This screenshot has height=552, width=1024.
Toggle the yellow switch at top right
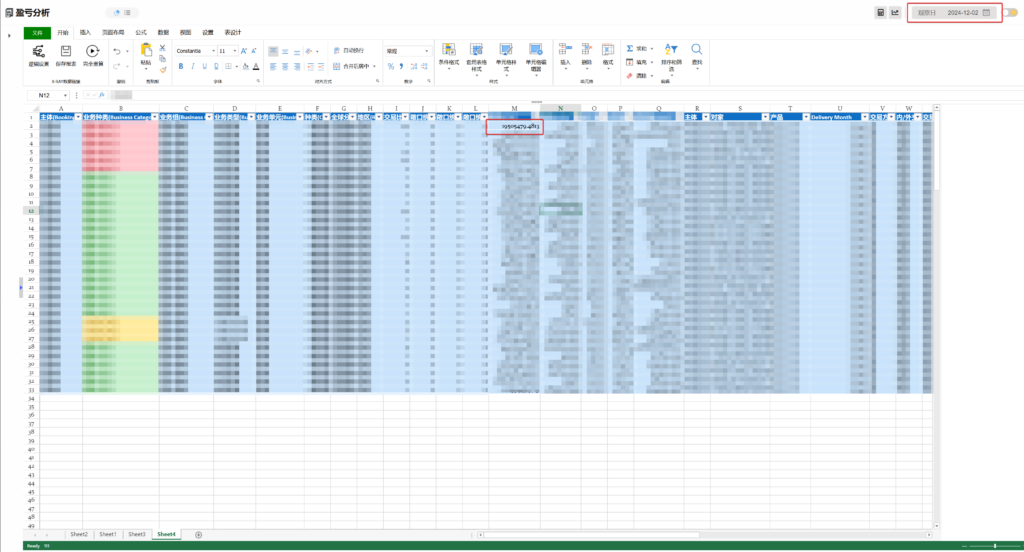click(x=1011, y=12)
